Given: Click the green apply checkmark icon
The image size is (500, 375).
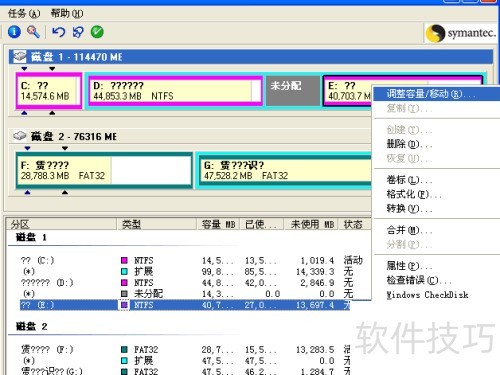Looking at the screenshot, I should point(97,32).
